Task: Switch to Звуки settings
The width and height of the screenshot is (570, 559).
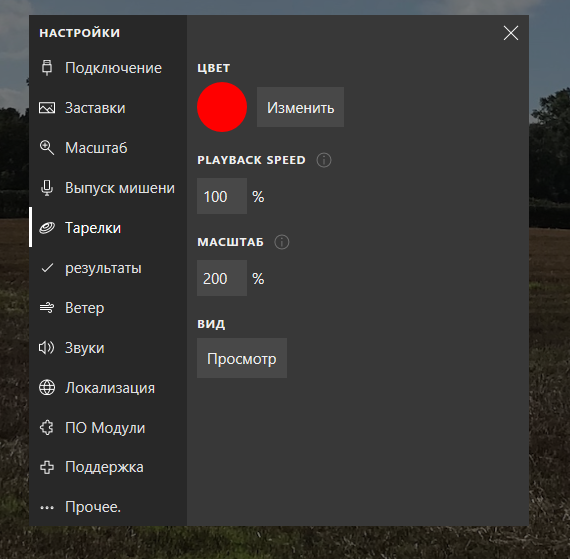Action: pos(108,348)
